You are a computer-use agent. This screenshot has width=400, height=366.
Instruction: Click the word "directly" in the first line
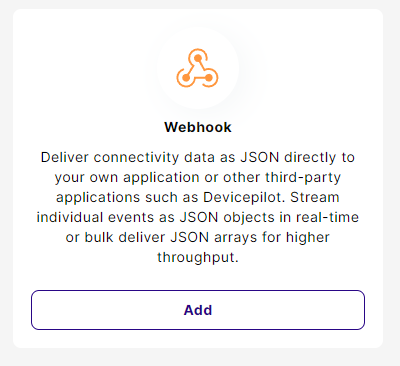coord(310,158)
